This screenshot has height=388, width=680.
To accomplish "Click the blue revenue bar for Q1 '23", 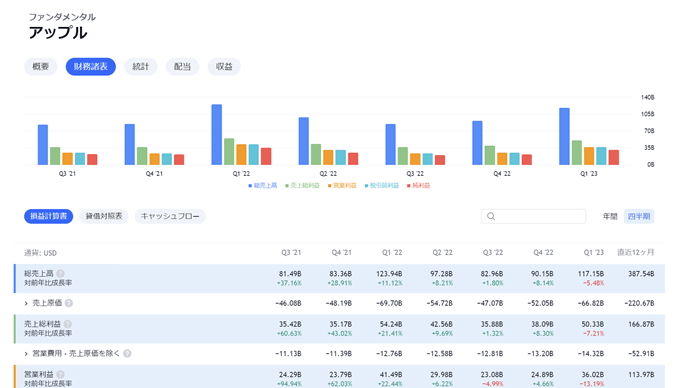I will click(564, 136).
